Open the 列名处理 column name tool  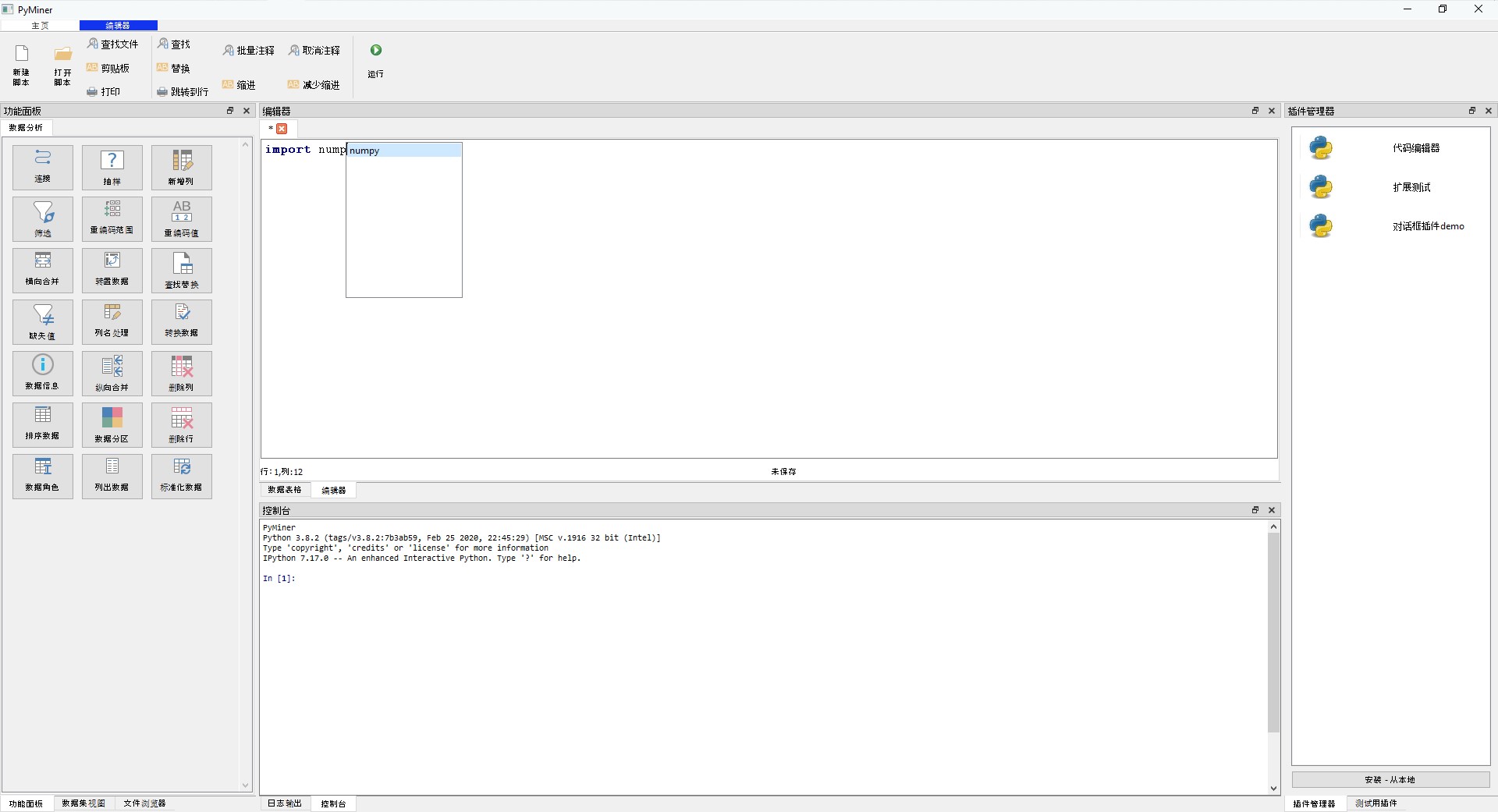coord(112,321)
